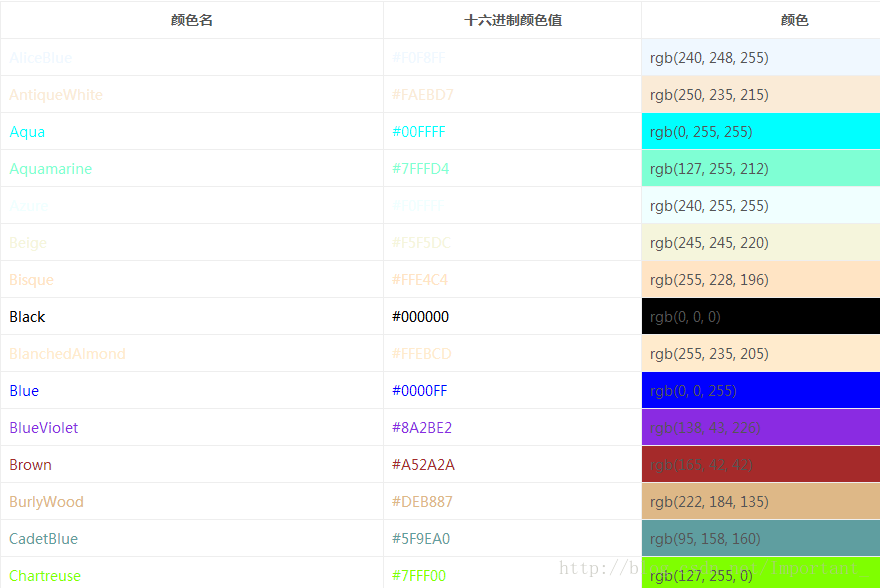The width and height of the screenshot is (880, 588).
Task: Select the CadetBlue color name
Action: tap(43, 539)
